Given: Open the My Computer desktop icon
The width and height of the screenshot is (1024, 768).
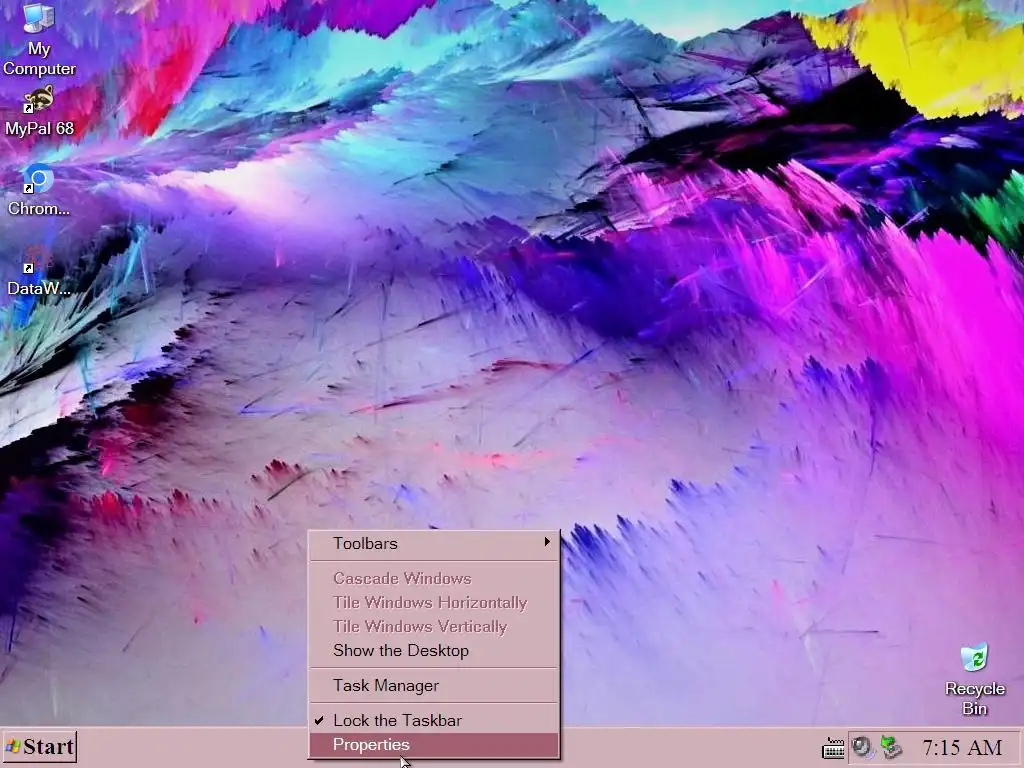Looking at the screenshot, I should coord(39,39).
